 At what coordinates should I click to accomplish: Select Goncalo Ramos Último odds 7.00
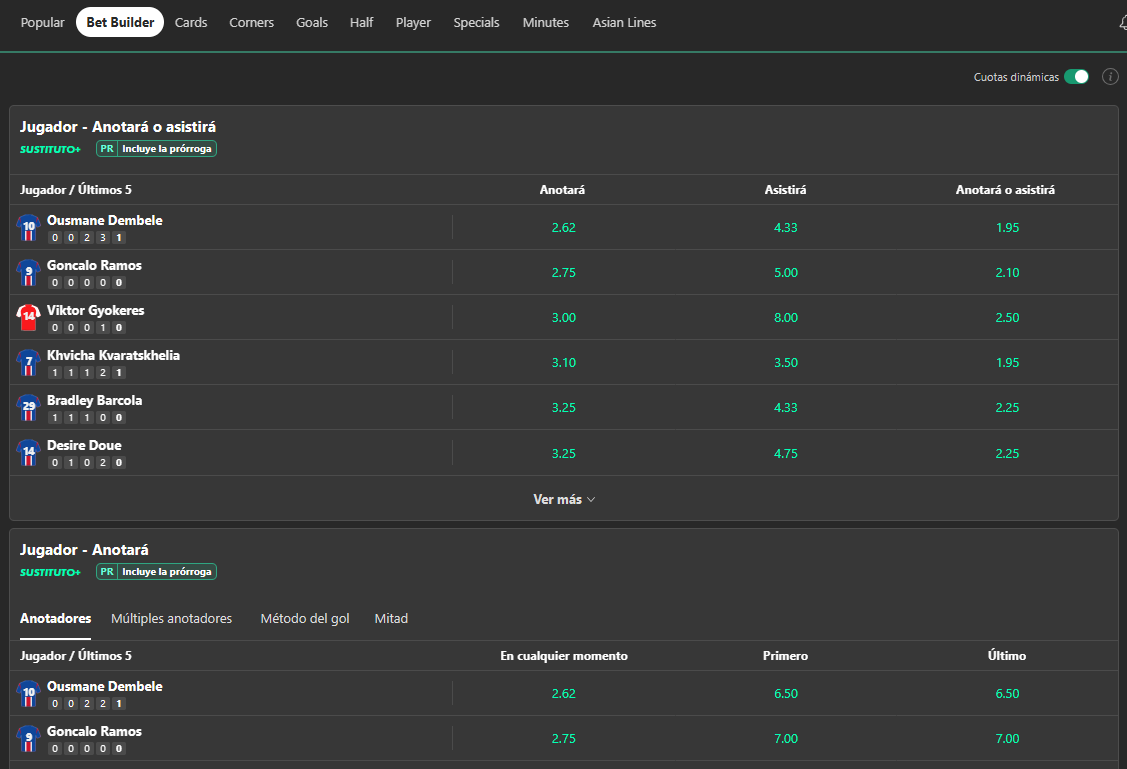(1007, 739)
